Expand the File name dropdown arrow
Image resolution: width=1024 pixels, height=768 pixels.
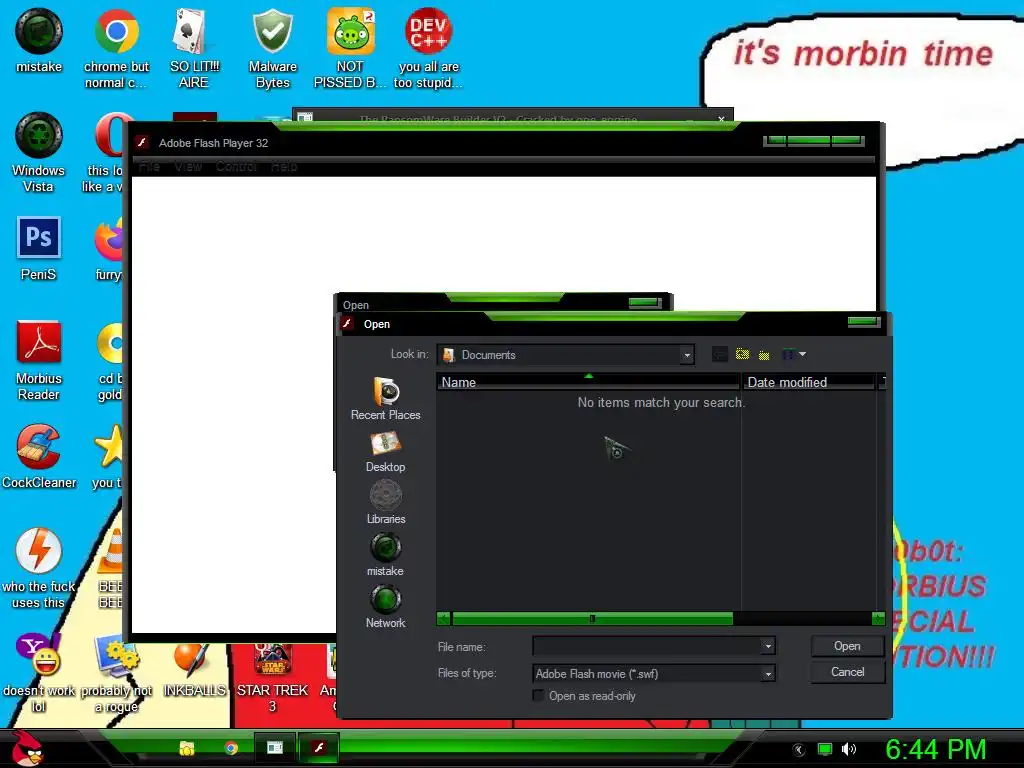click(768, 647)
